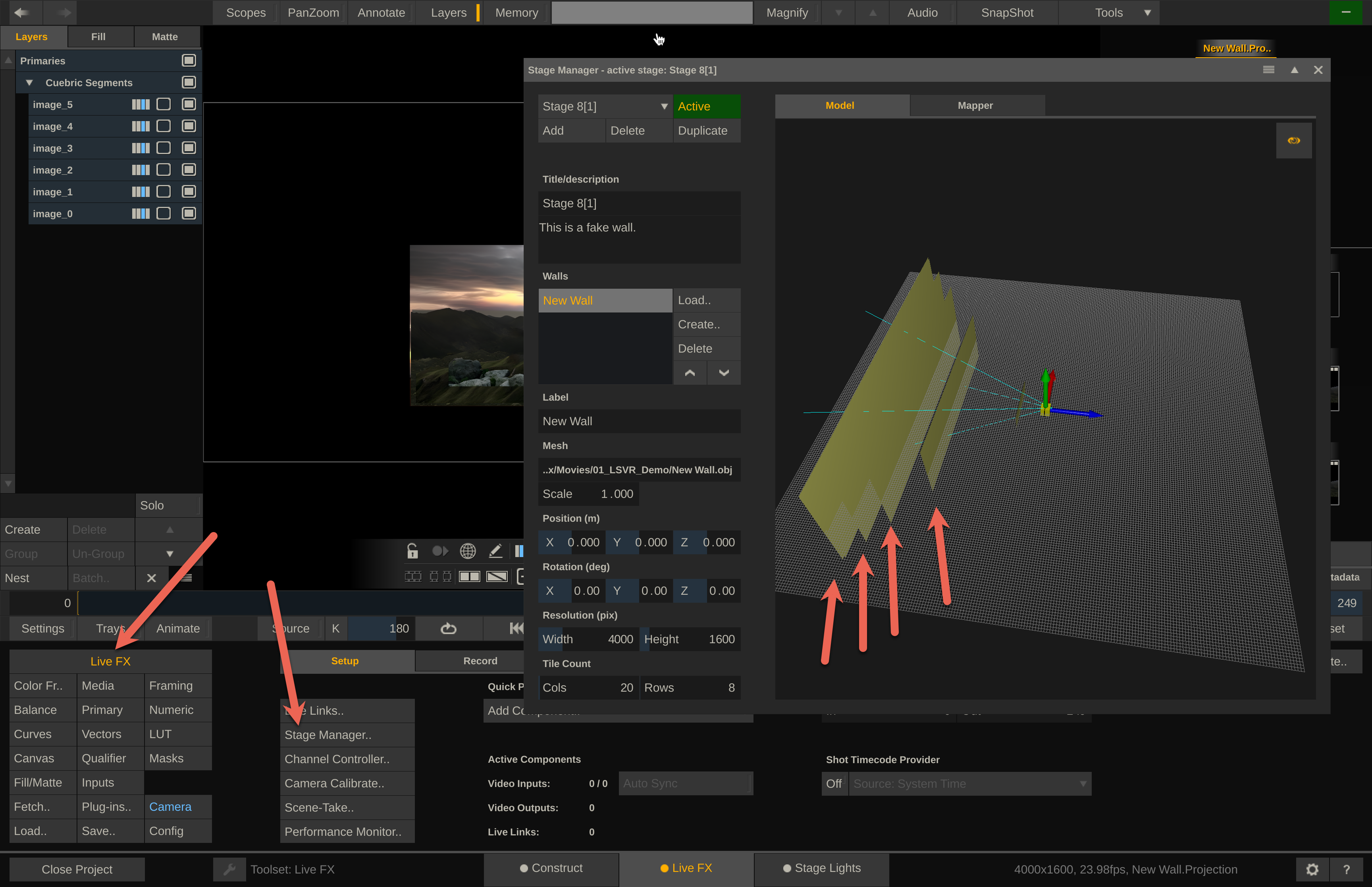
Task: Collapse the Cuebric Segments tree group
Action: click(29, 82)
